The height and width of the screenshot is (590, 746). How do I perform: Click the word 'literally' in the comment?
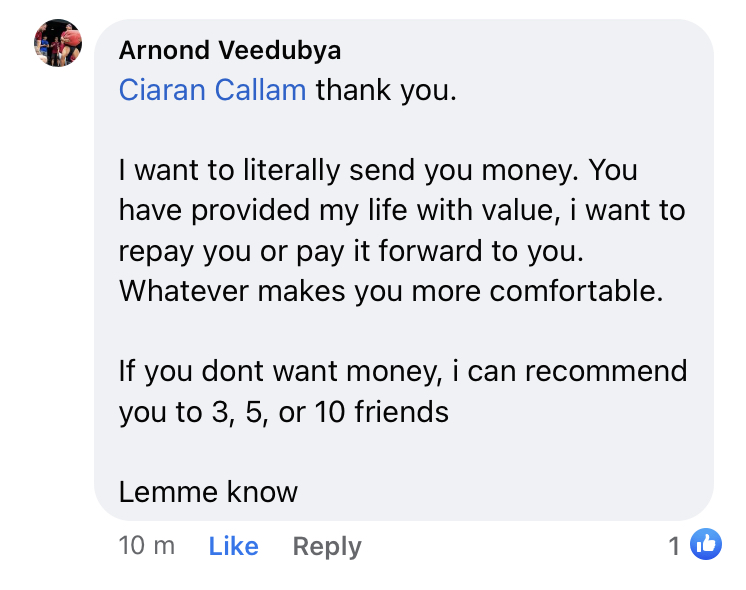point(292,171)
